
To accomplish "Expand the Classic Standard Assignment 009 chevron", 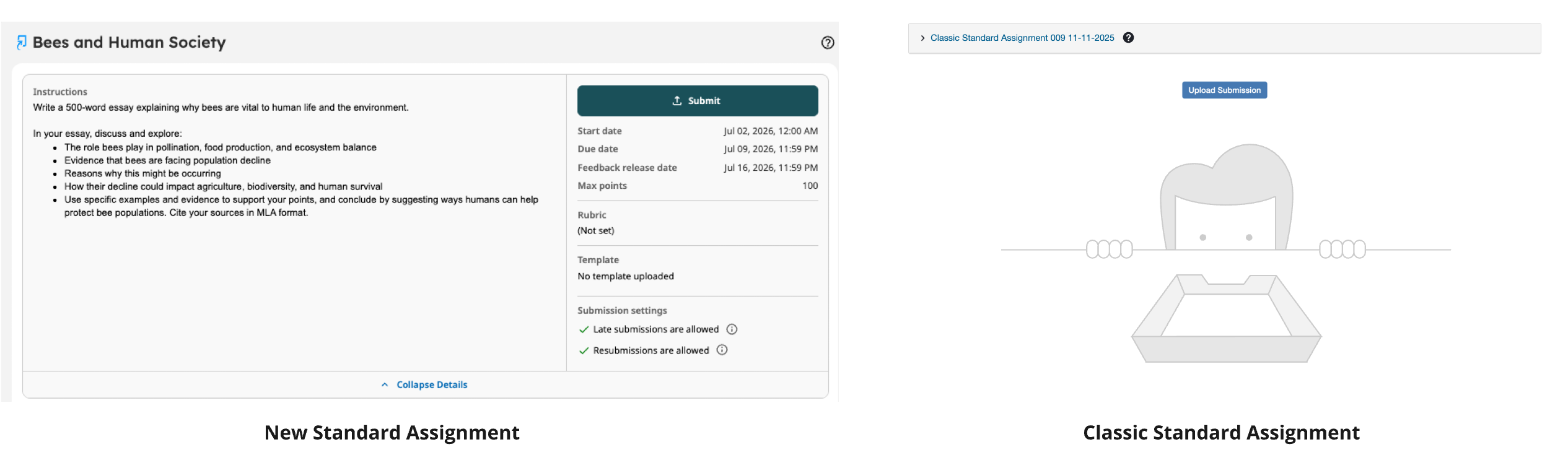I will tap(922, 38).
